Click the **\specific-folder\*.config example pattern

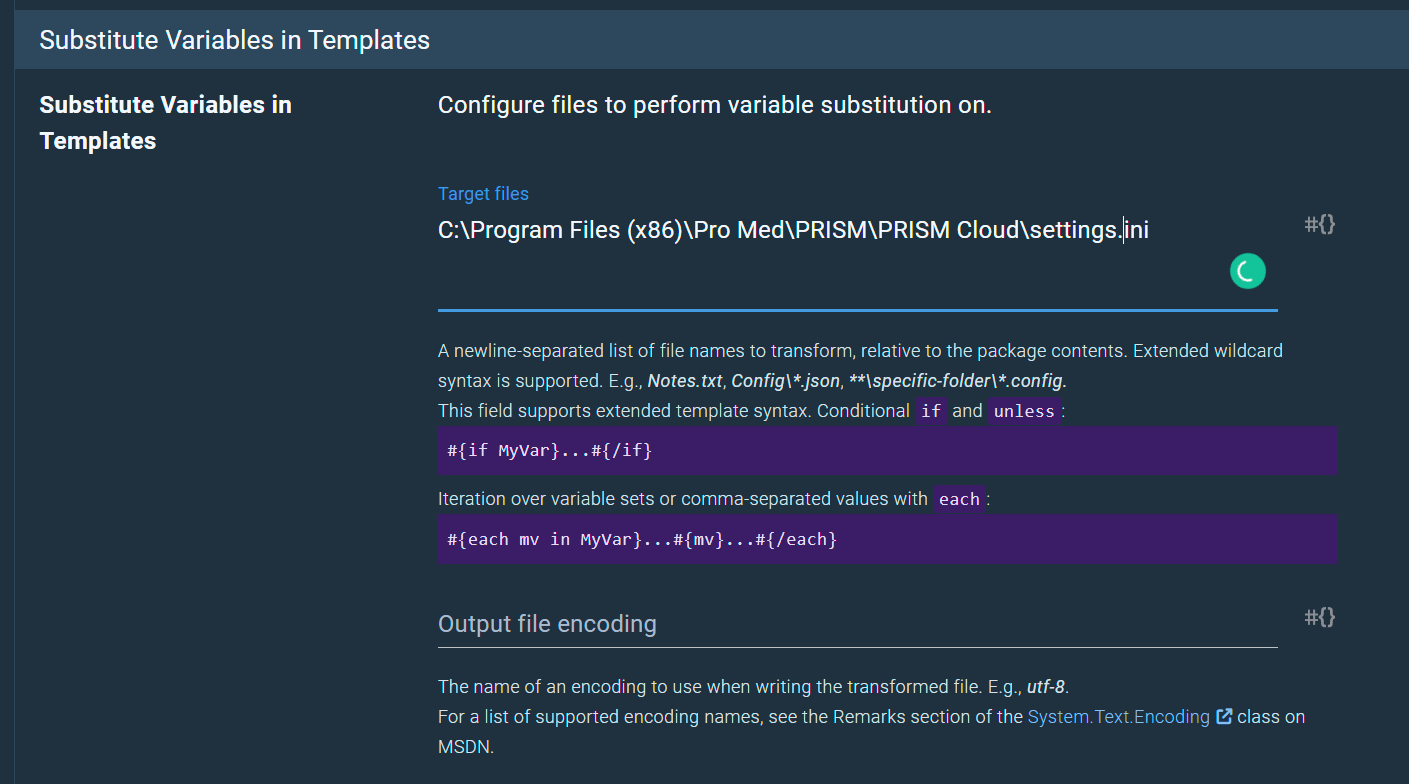[x=957, y=381]
